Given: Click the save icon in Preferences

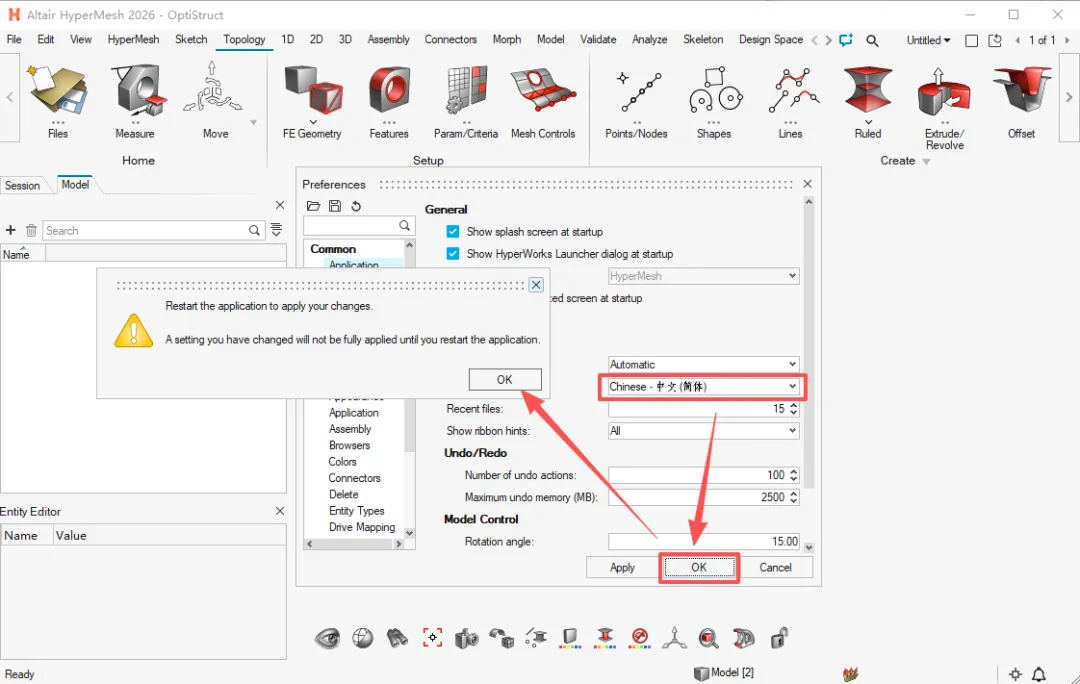Looking at the screenshot, I should [335, 206].
